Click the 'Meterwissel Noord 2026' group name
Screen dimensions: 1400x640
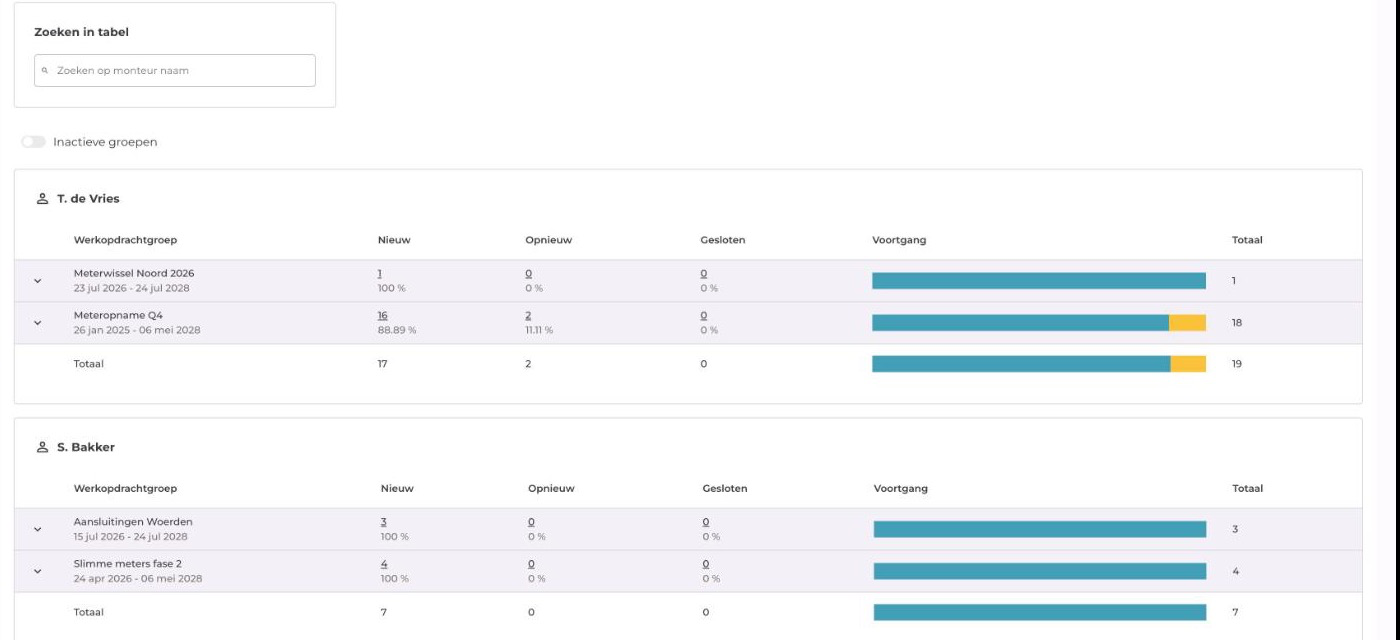134,273
